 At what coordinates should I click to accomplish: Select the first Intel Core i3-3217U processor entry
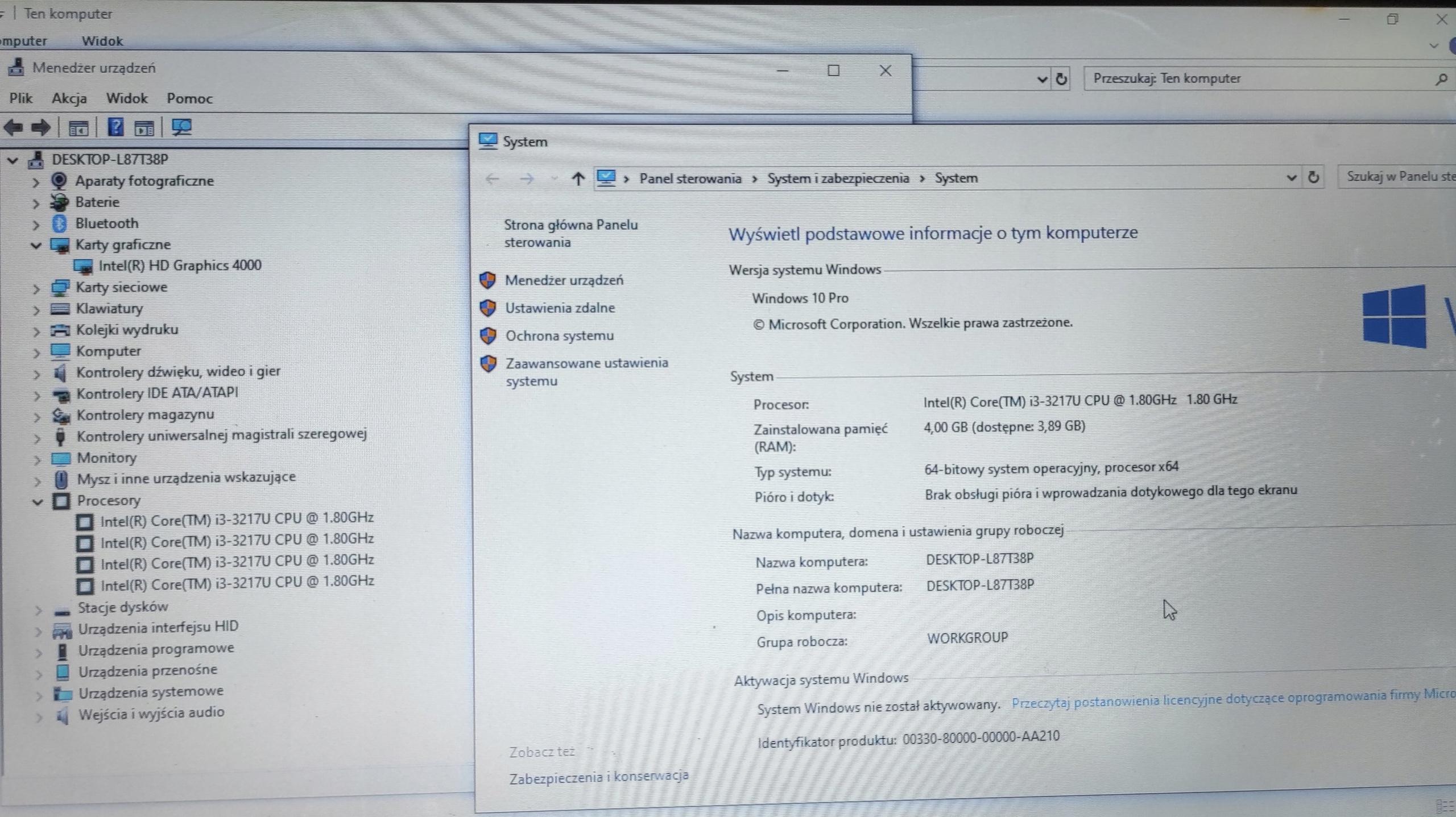(237, 519)
